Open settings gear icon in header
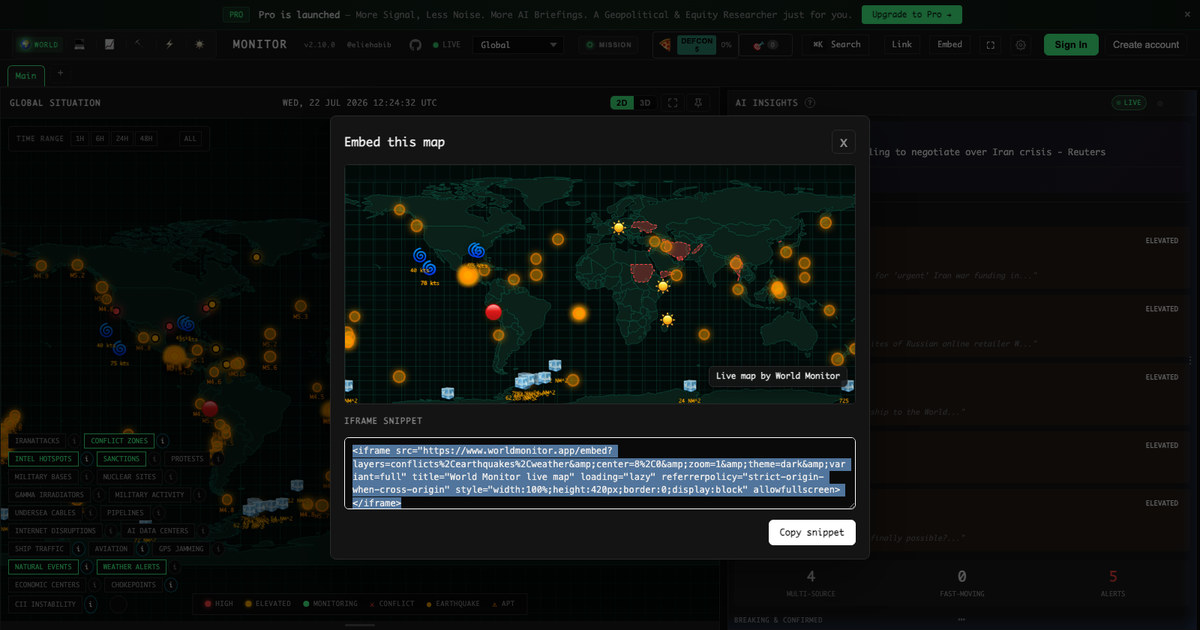The height and width of the screenshot is (630, 1200). coord(1020,44)
